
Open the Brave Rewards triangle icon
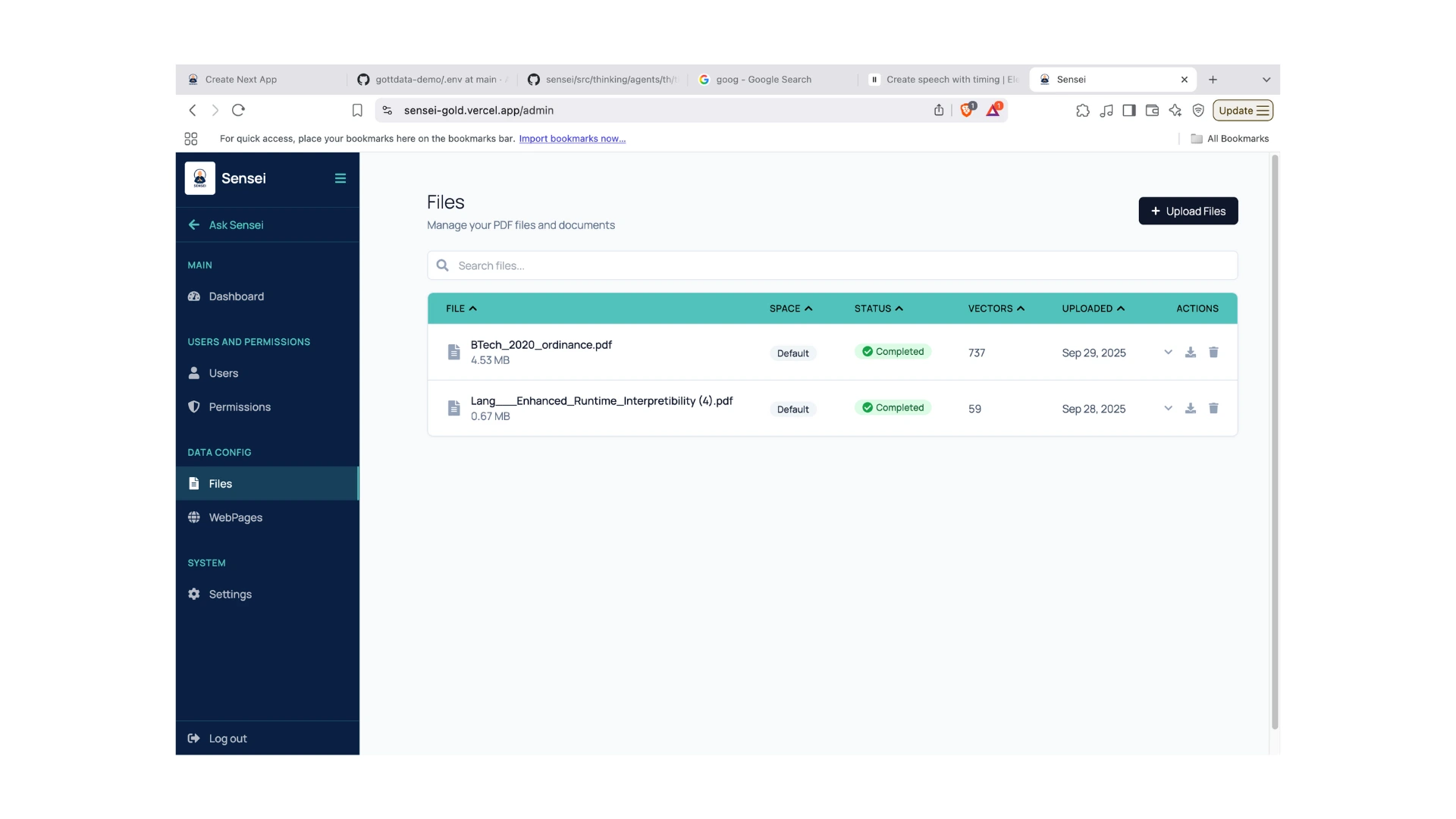click(993, 110)
